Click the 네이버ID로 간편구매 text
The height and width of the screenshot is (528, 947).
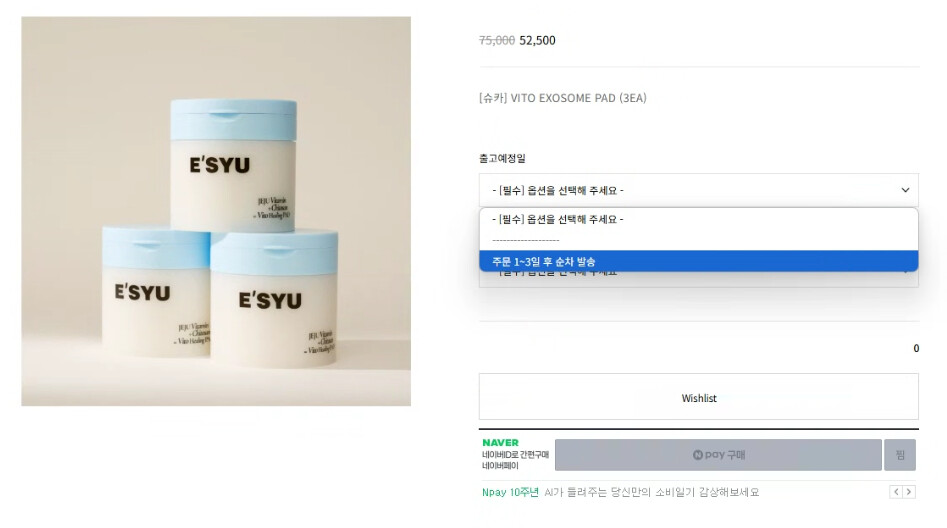tap(515, 454)
